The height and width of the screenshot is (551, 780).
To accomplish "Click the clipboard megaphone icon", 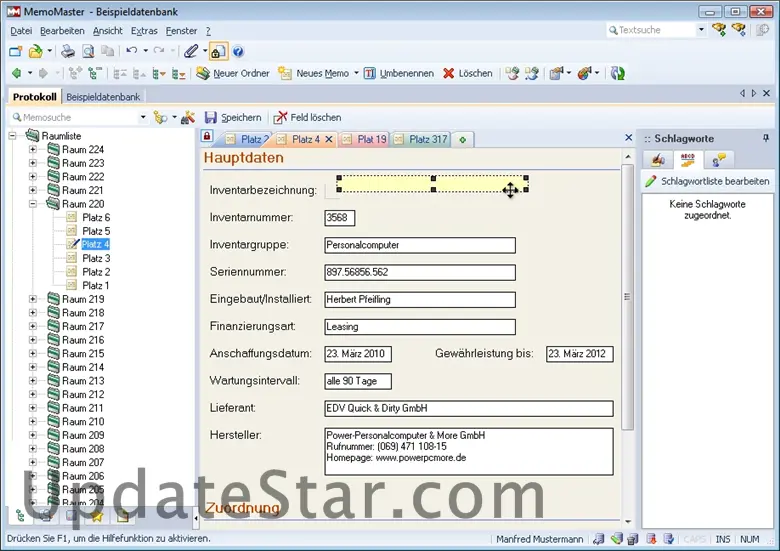I will pyautogui.click(x=556, y=74).
